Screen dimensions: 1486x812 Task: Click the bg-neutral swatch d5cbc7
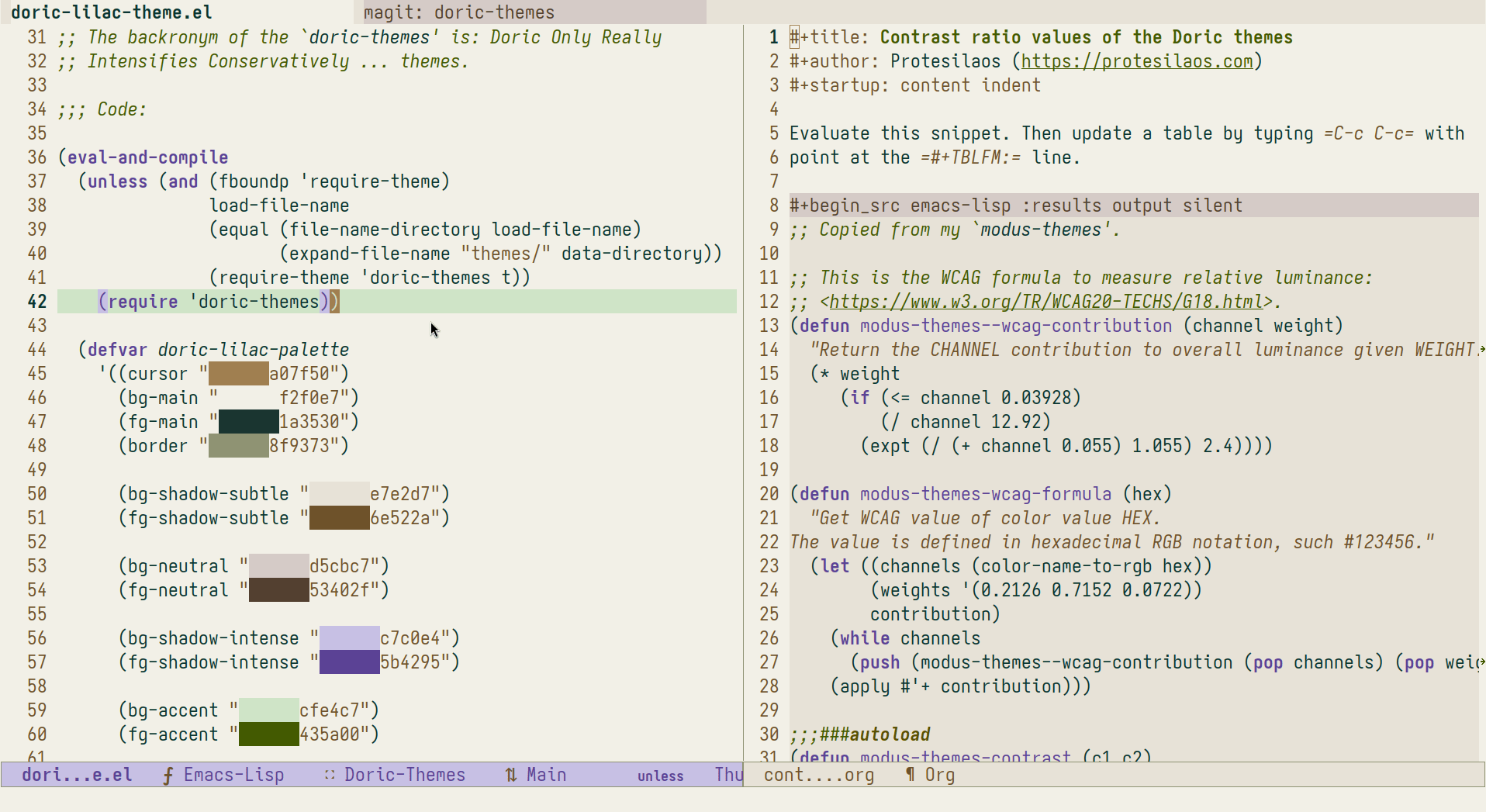(x=279, y=566)
